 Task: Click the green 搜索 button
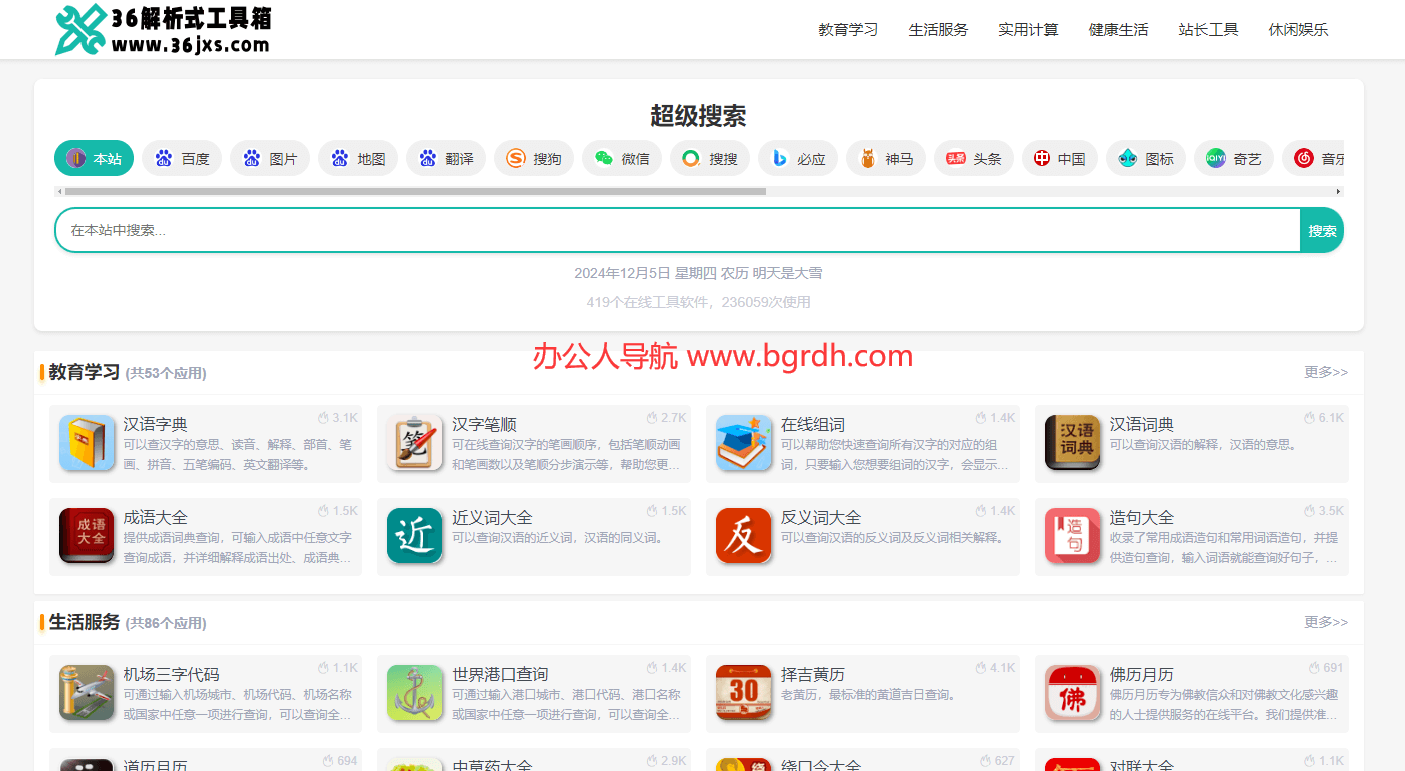(x=1322, y=230)
